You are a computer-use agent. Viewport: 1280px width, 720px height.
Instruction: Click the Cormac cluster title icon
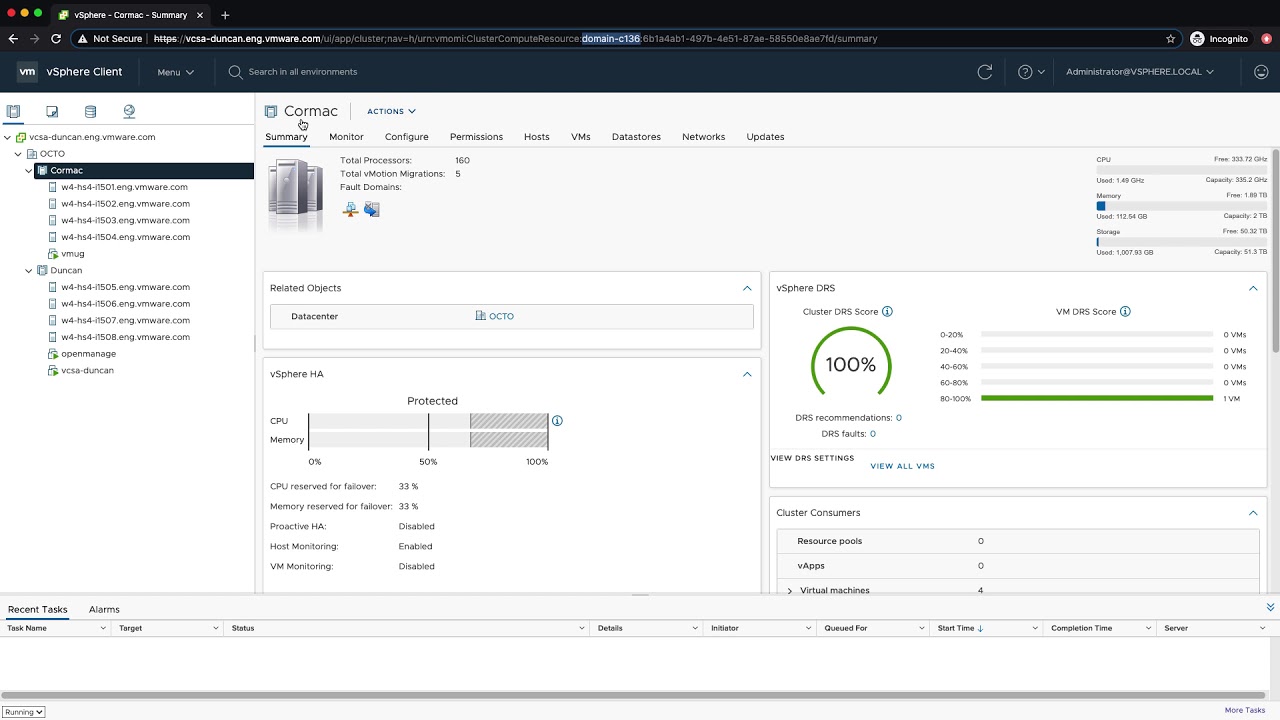271,111
